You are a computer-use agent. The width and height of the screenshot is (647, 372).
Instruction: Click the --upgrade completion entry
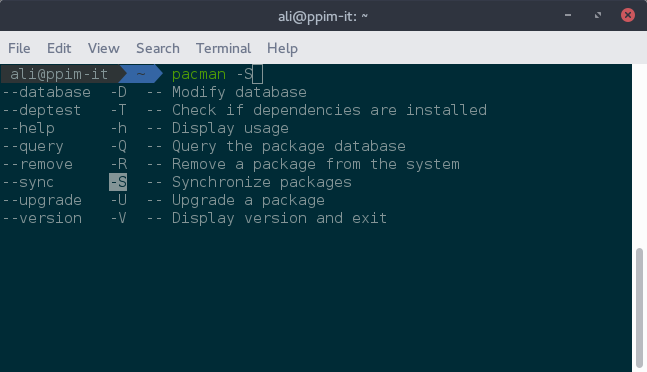click(42, 200)
